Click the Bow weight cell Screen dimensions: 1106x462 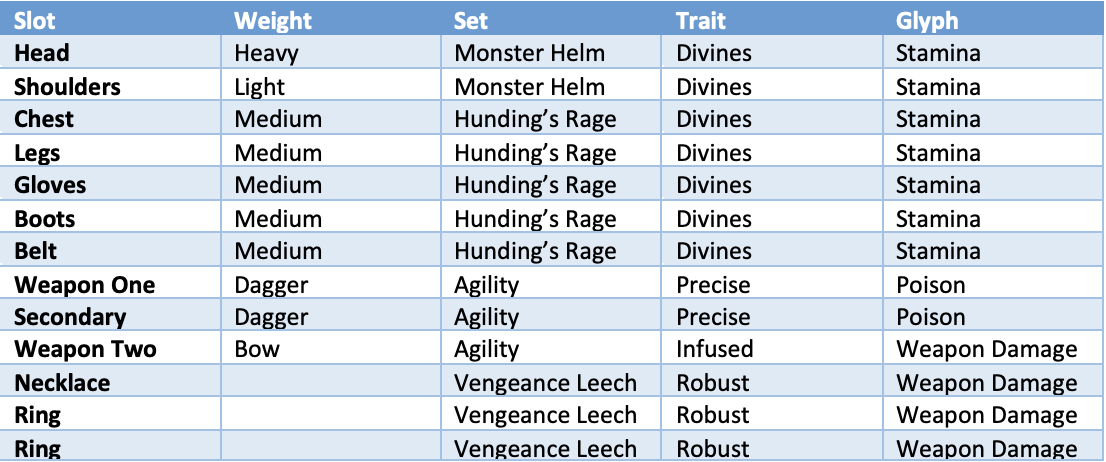click(257, 350)
